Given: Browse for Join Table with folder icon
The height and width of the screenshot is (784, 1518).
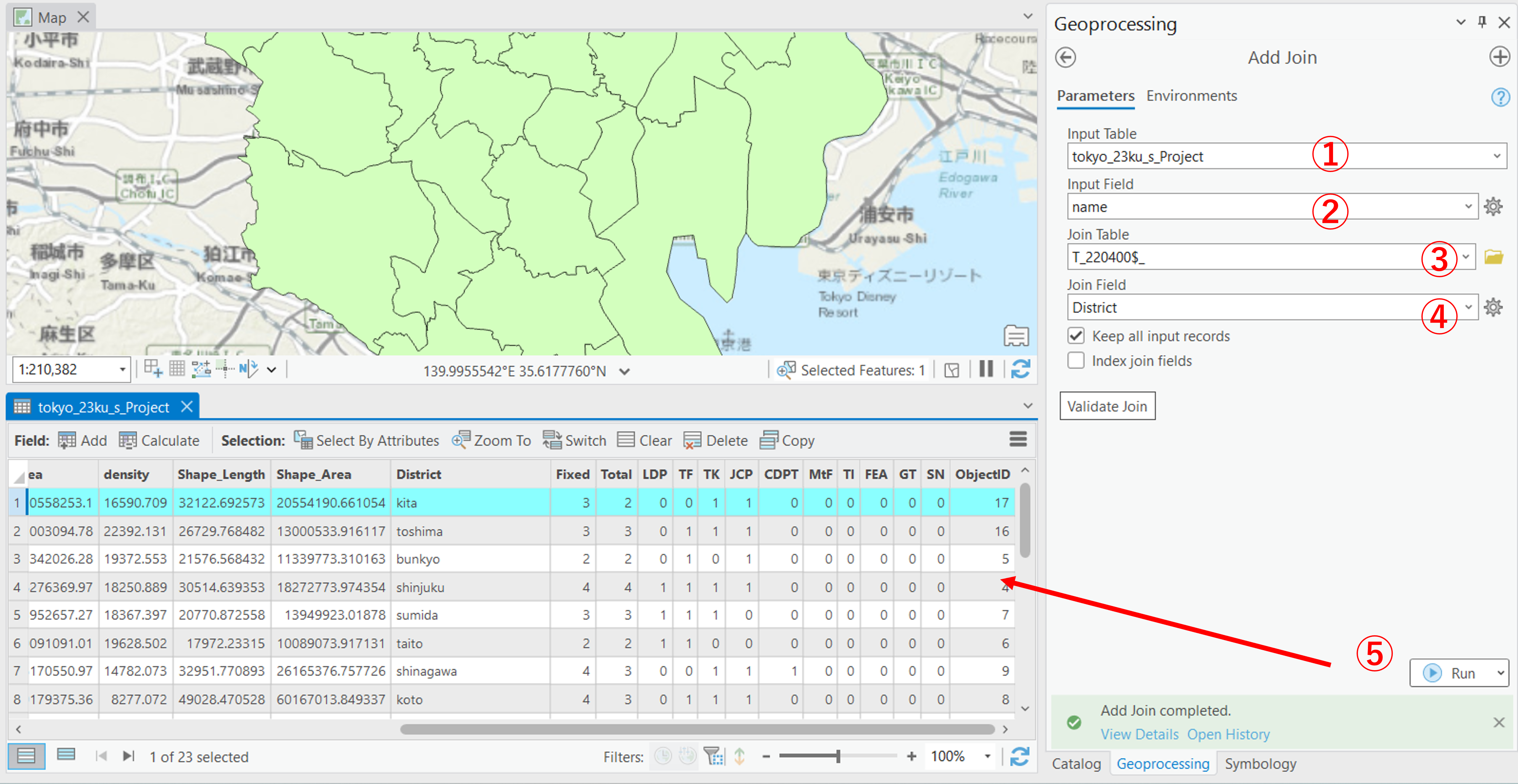Looking at the screenshot, I should coord(1493,257).
